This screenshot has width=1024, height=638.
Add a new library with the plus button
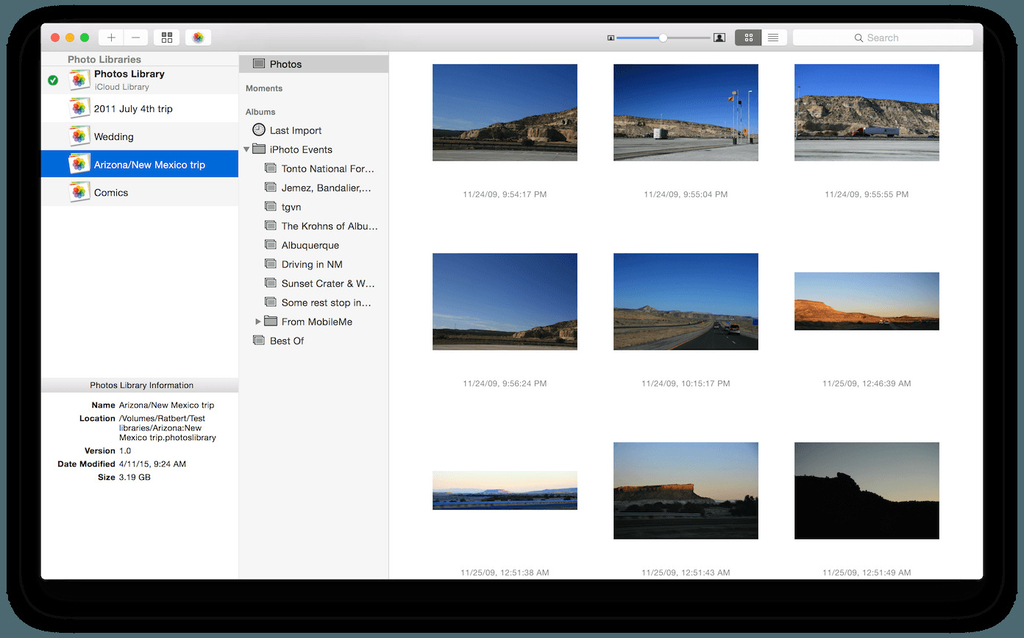click(x=111, y=37)
